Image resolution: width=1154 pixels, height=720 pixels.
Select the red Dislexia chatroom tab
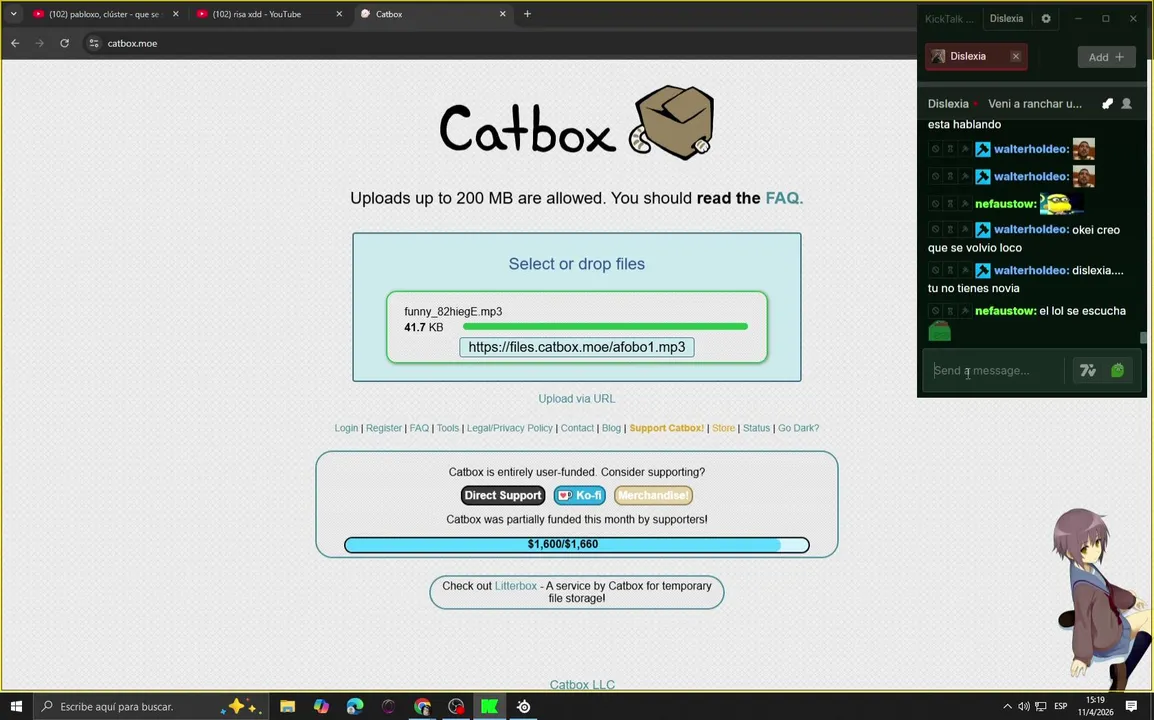pyautogui.click(x=976, y=57)
